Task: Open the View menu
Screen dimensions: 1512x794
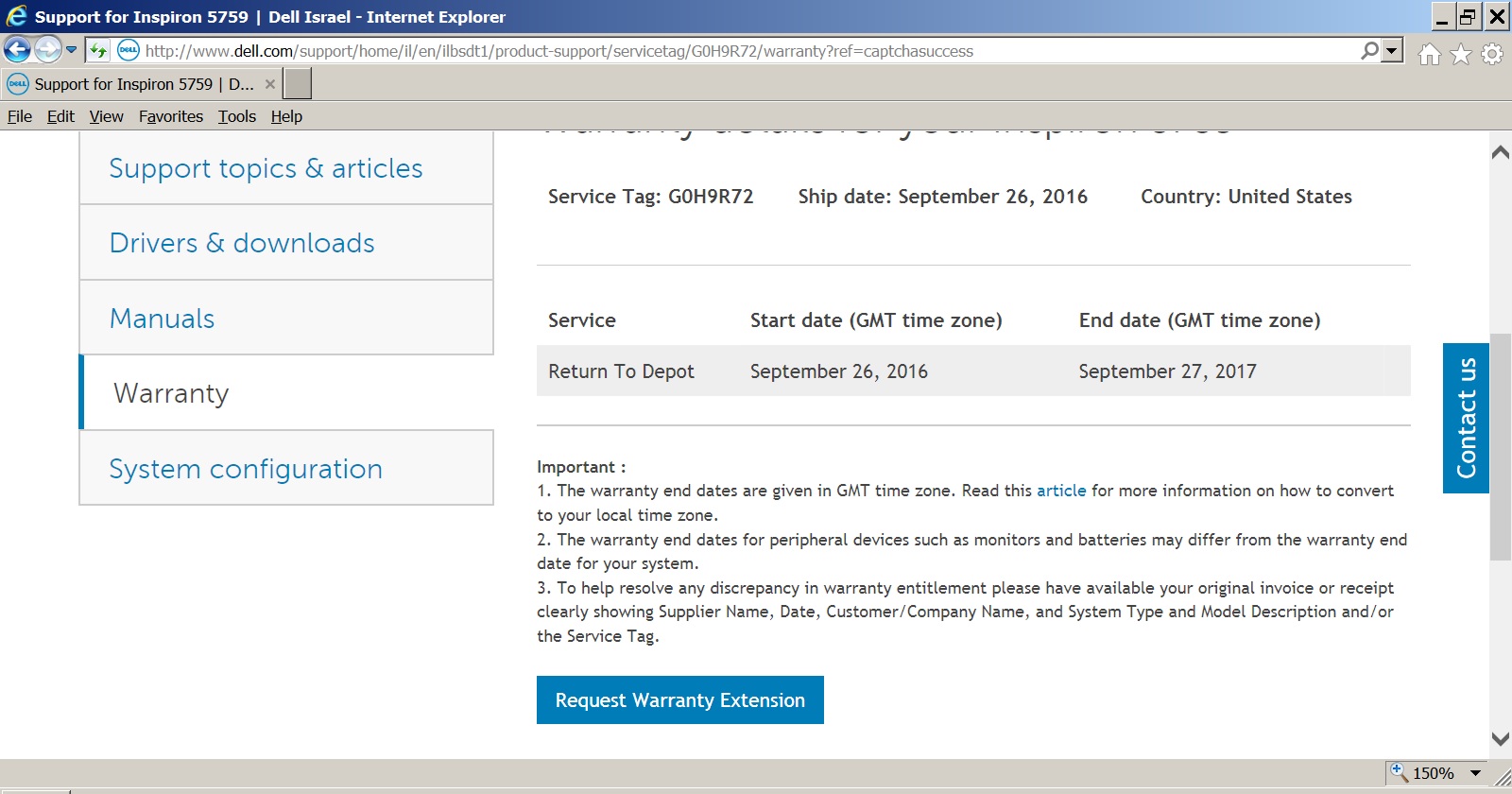Action: [107, 116]
